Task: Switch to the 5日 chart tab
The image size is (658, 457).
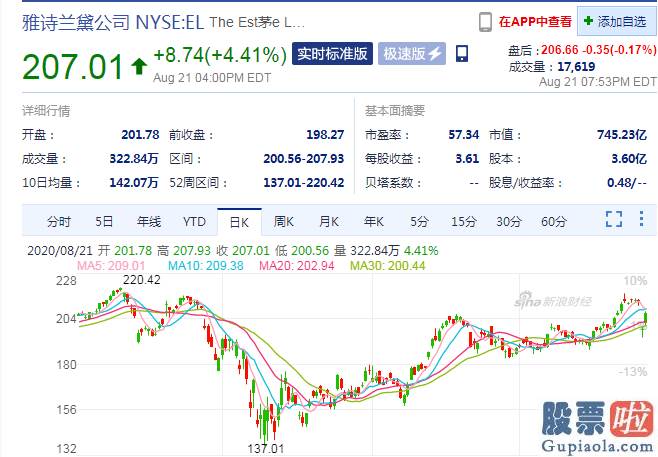Action: tap(104, 221)
